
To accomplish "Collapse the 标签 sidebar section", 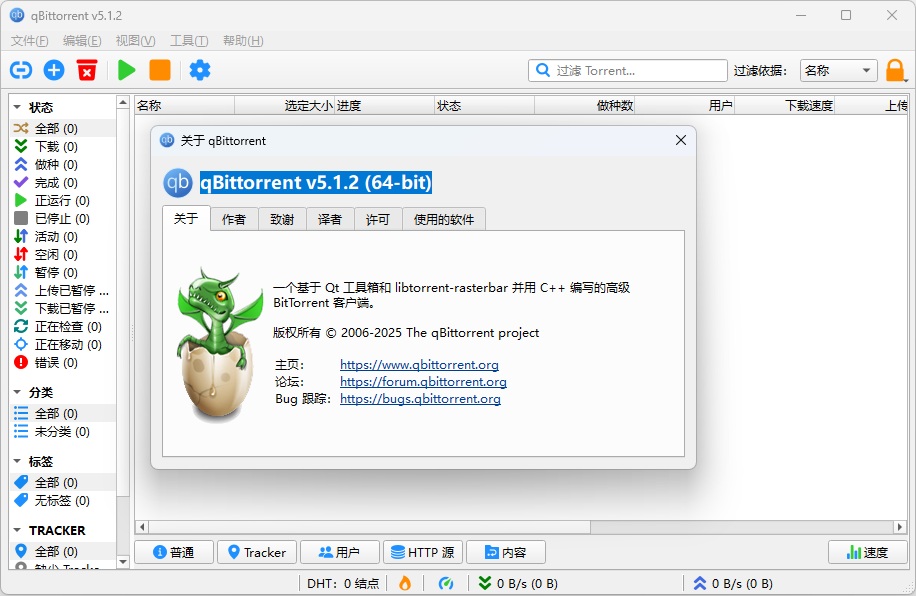I will coord(17,462).
